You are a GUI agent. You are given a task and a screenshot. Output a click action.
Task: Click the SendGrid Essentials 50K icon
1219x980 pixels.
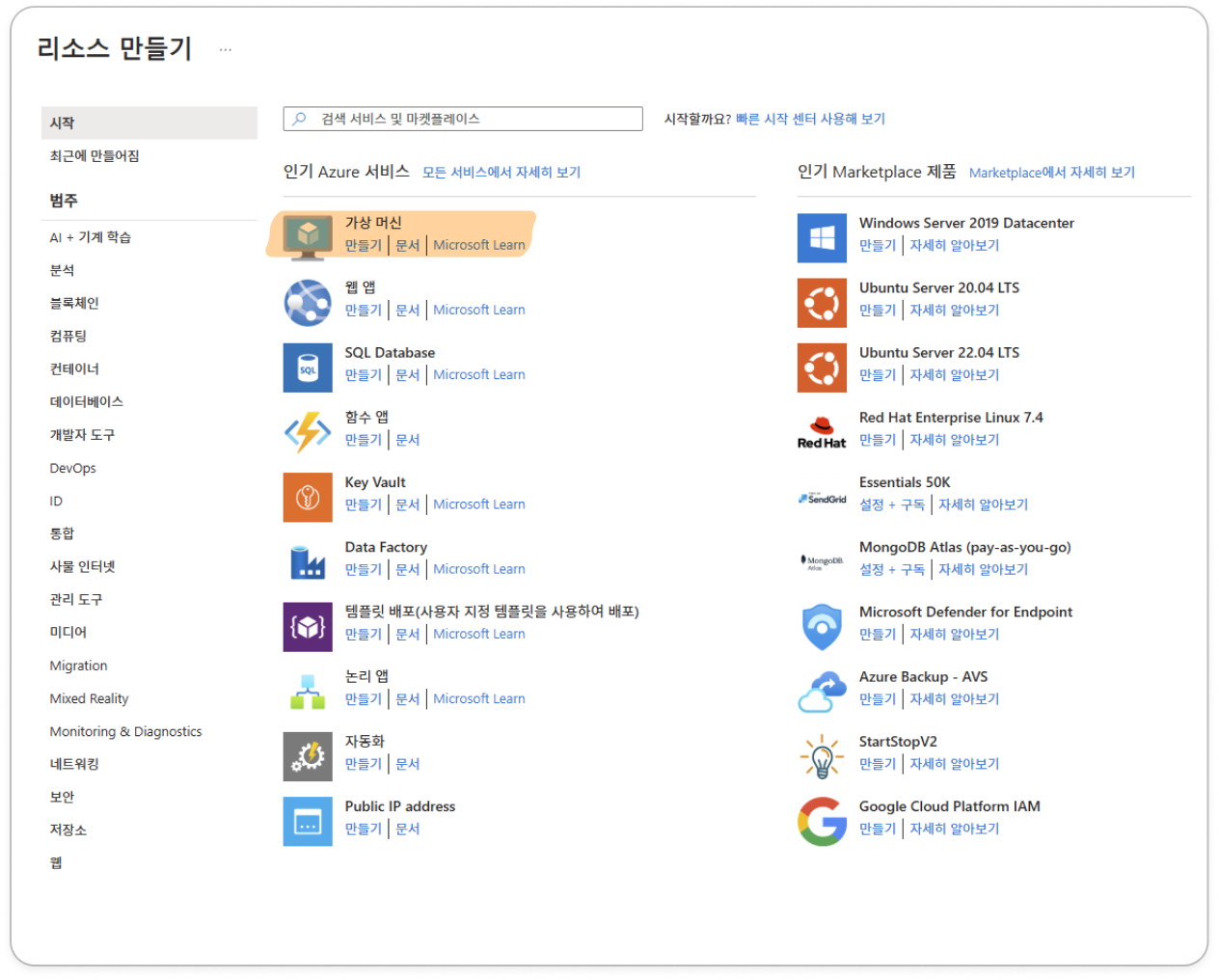pyautogui.click(x=822, y=498)
